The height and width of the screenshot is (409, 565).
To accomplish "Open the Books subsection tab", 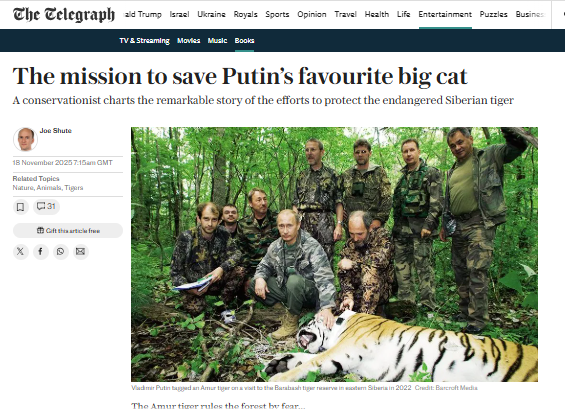I will pyautogui.click(x=244, y=41).
